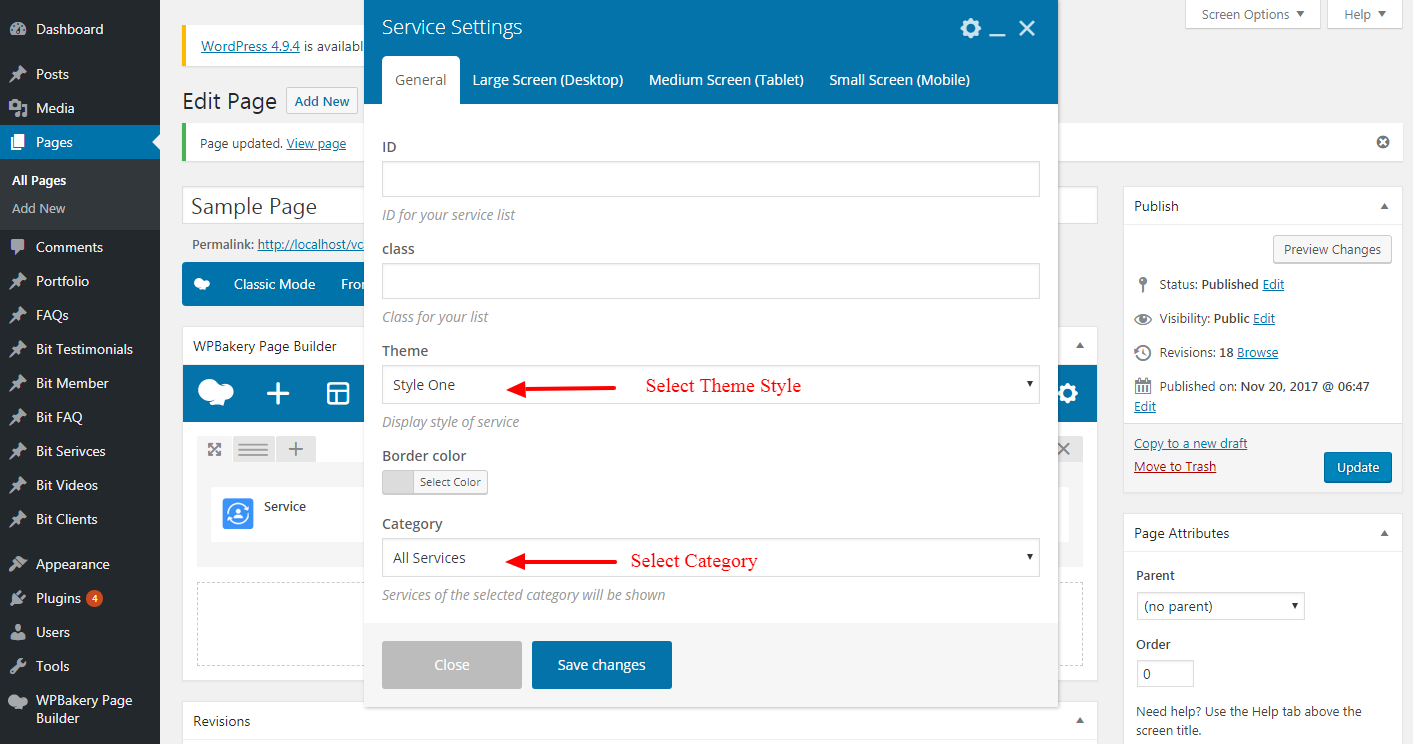
Task: Open the Border color Select Color picker
Action: tap(435, 482)
